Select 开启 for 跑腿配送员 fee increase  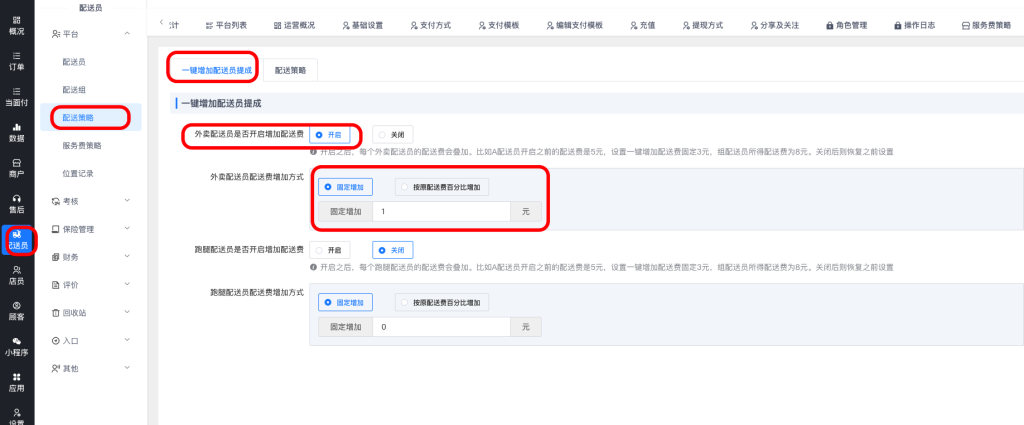click(x=332, y=250)
